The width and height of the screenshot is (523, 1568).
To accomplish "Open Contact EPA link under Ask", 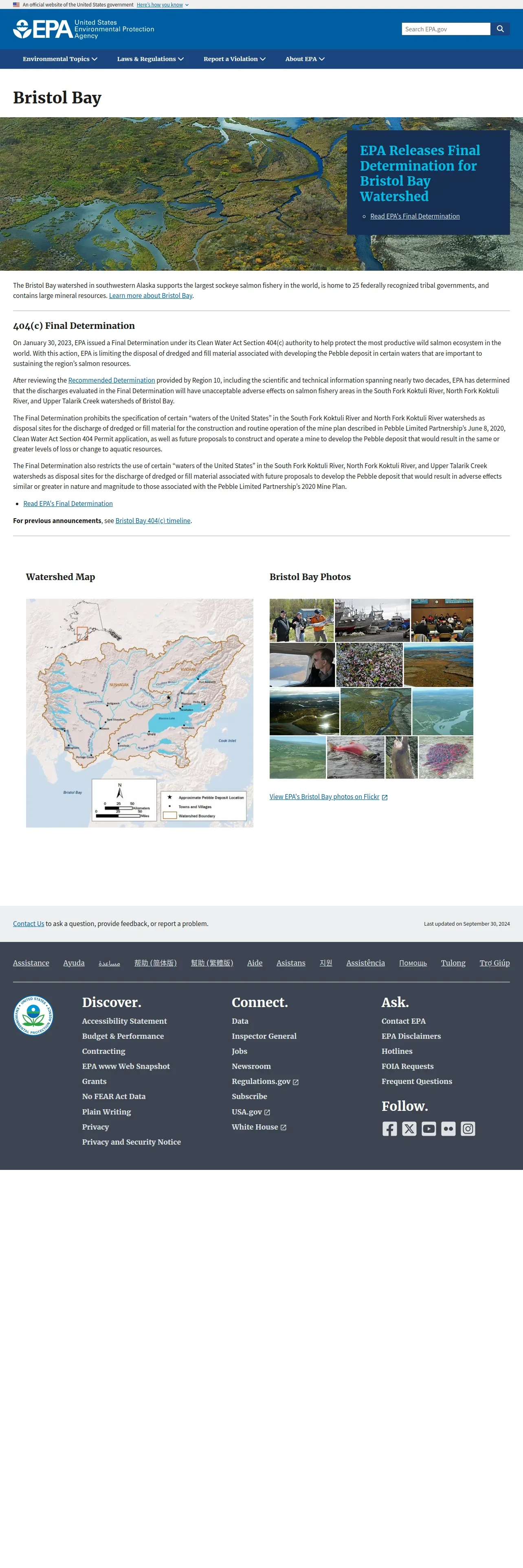I will click(404, 1021).
